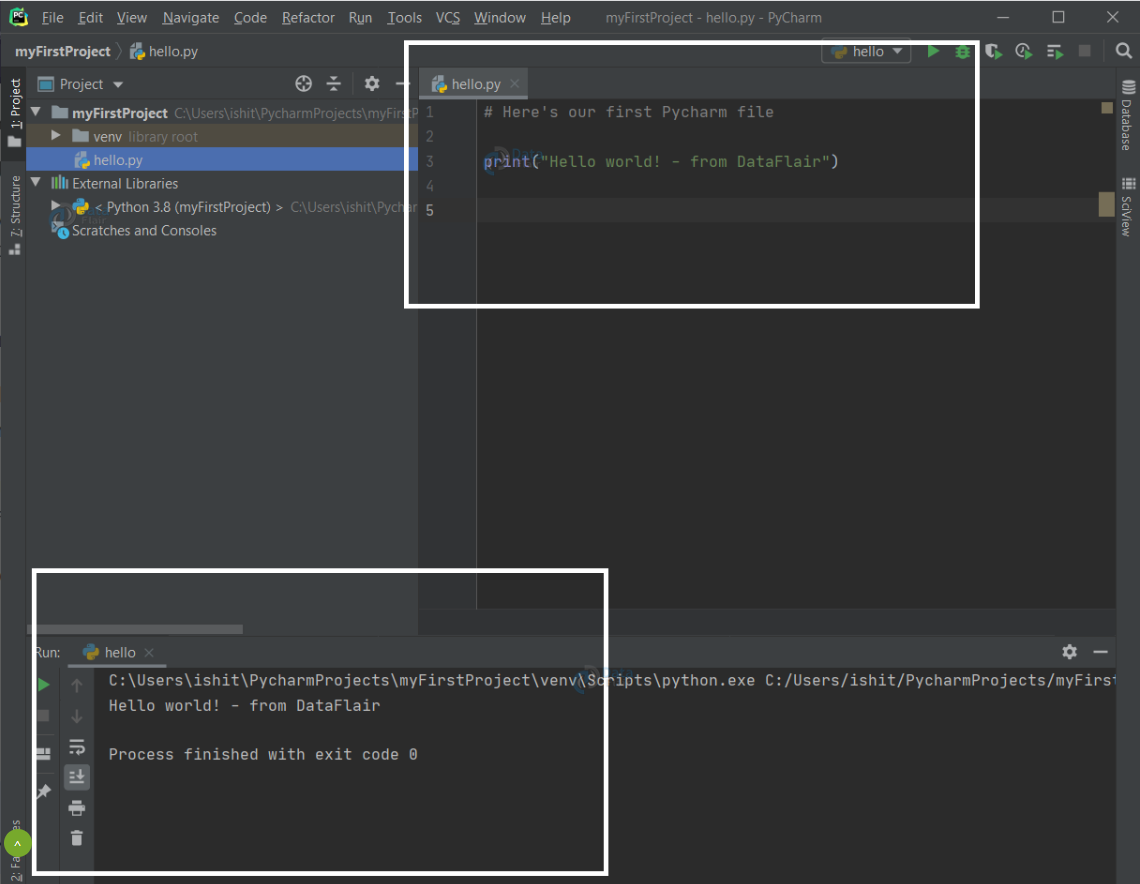Click the print statement on line 3
1140x884 pixels.
coord(661,161)
